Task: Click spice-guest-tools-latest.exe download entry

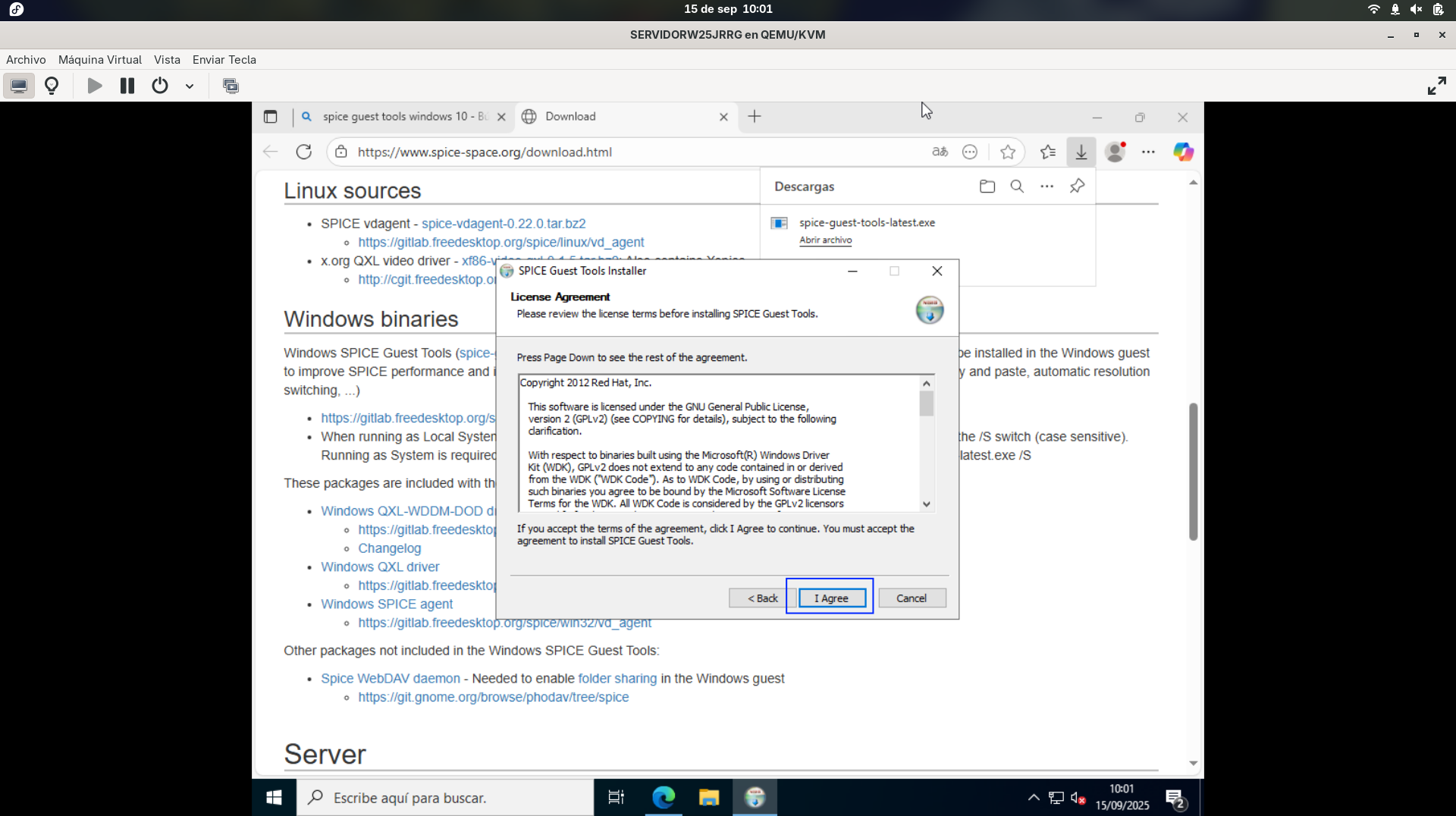Action: tap(867, 222)
